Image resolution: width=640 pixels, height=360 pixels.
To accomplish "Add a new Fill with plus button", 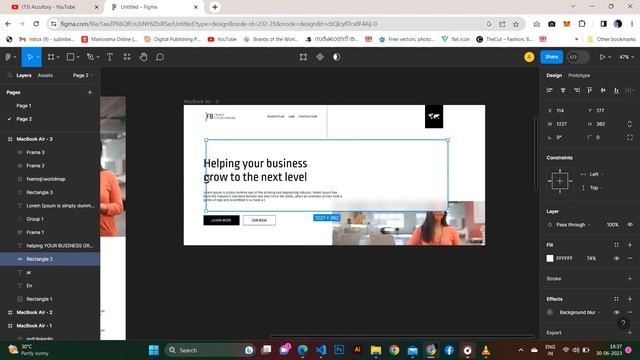I will click(630, 245).
